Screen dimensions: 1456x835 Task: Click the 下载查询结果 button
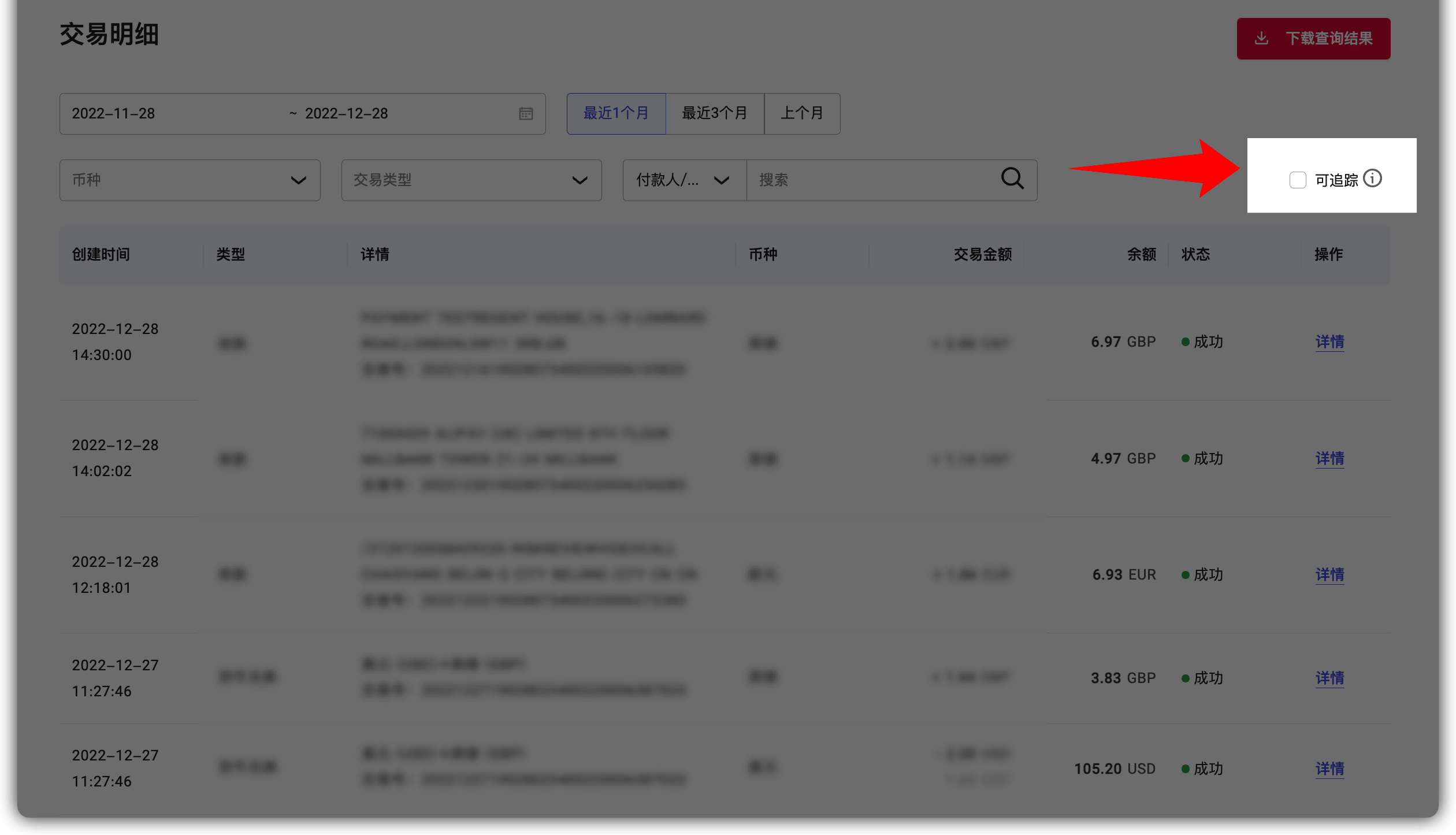[x=1314, y=39]
